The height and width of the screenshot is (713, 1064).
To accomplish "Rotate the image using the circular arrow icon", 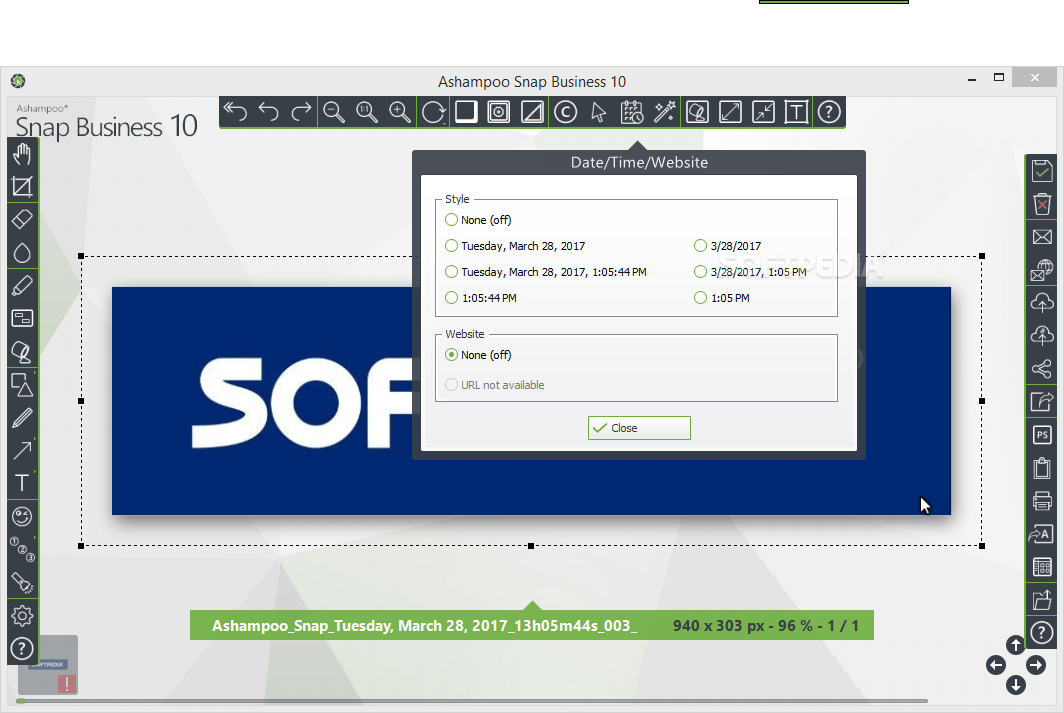I will (433, 112).
